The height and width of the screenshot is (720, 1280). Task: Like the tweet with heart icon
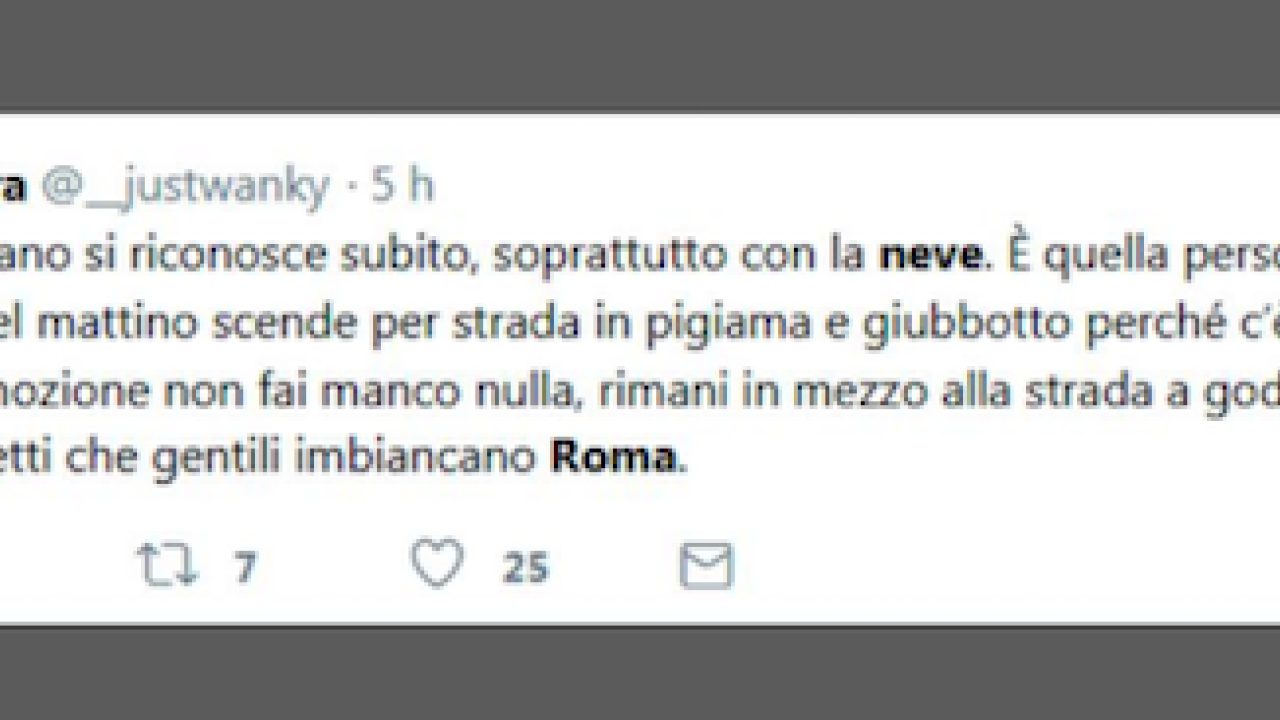[x=438, y=564]
